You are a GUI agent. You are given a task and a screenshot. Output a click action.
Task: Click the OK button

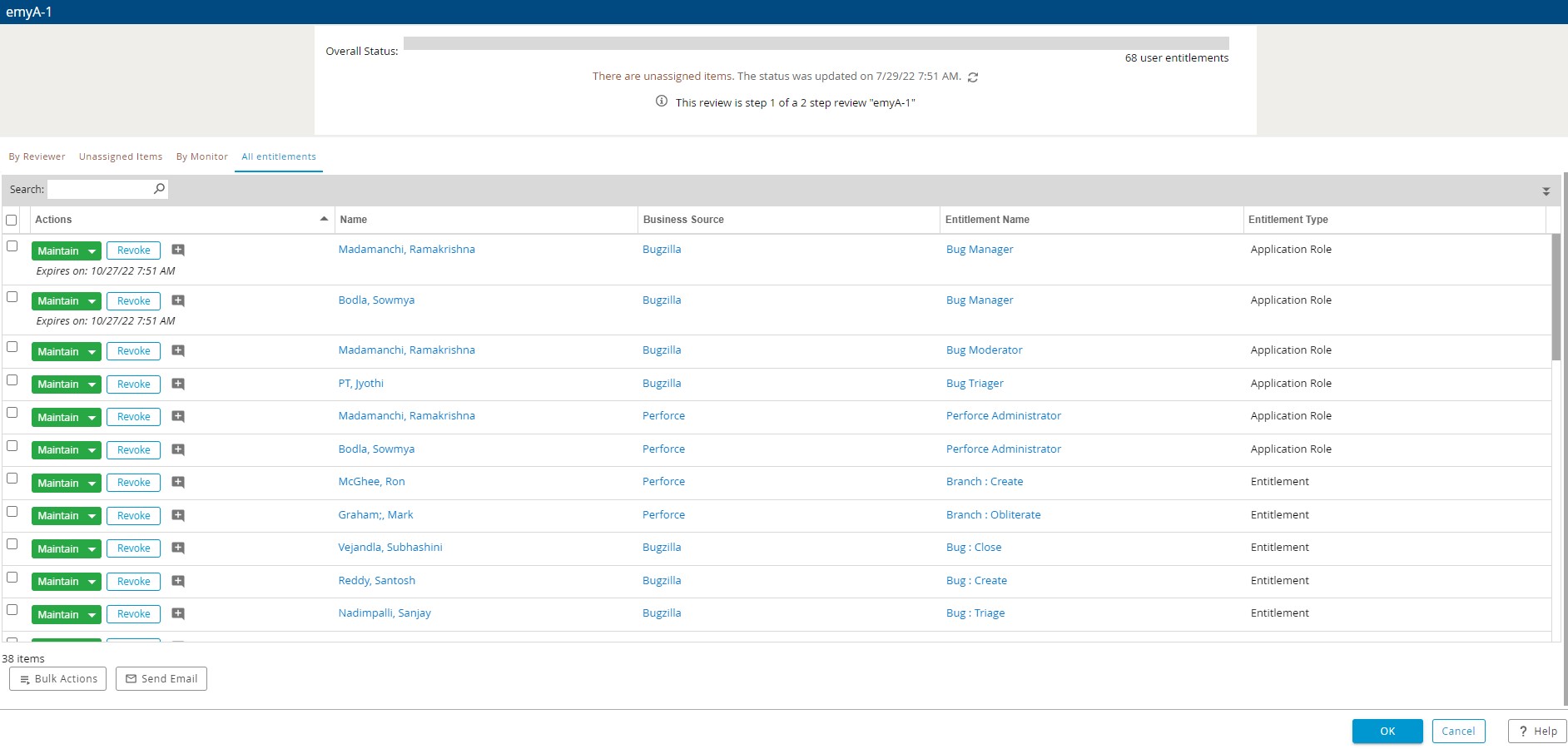[x=1387, y=731]
